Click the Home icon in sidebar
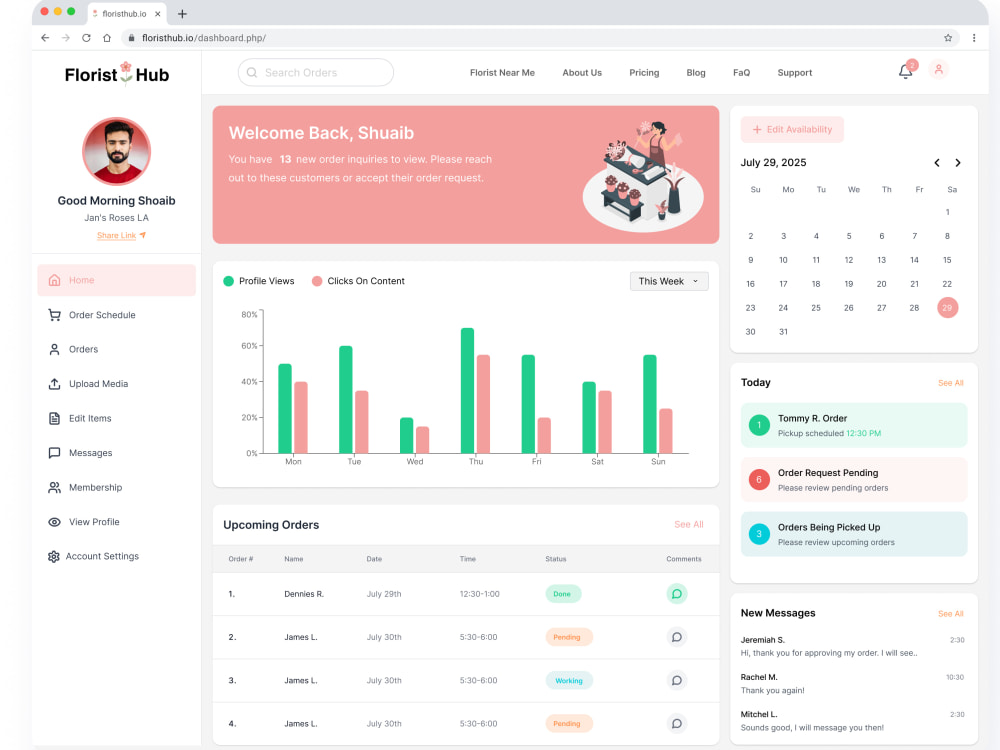Image resolution: width=1000 pixels, height=750 pixels. [54, 280]
